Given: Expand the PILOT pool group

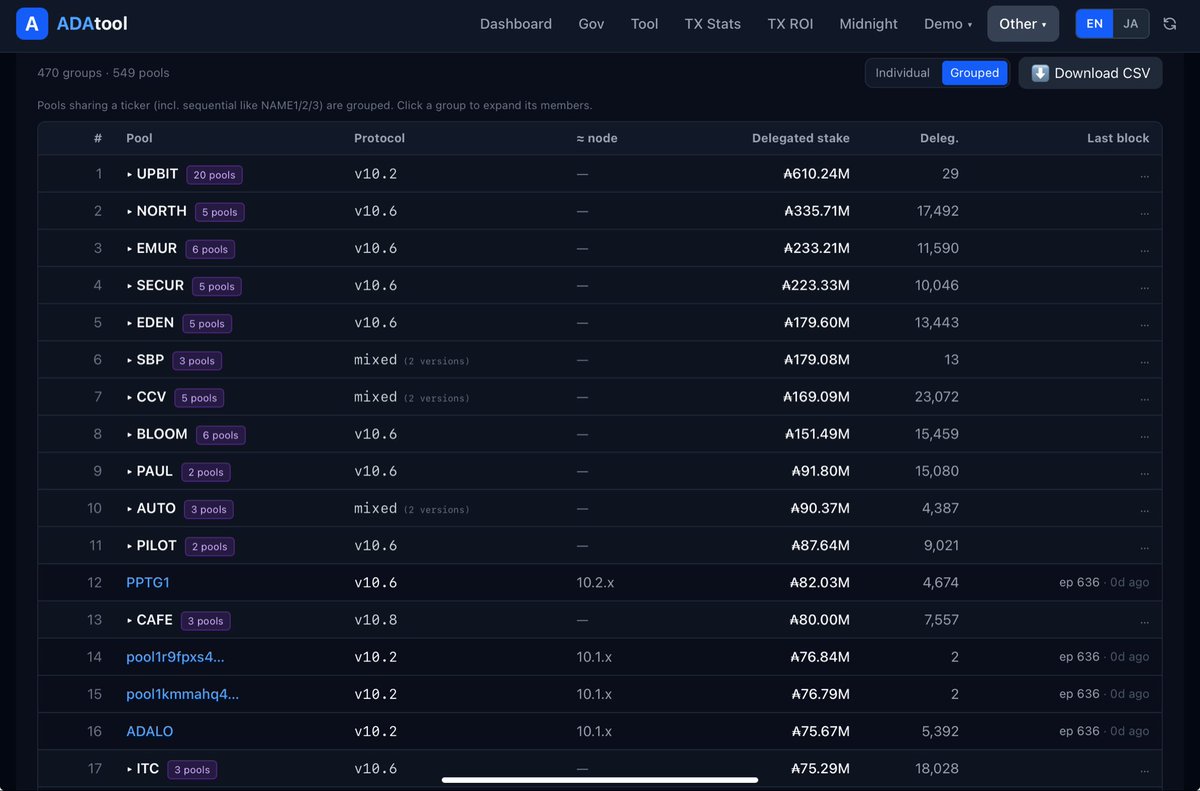Looking at the screenshot, I should (151, 545).
